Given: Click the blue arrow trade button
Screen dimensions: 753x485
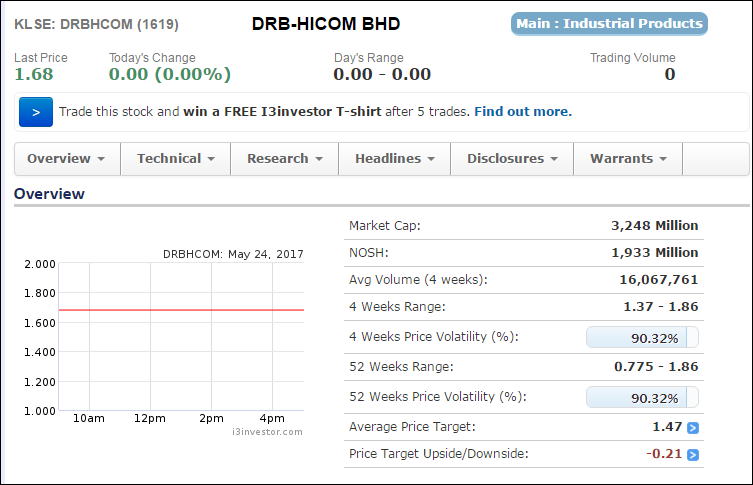Looking at the screenshot, I should click(x=36, y=112).
